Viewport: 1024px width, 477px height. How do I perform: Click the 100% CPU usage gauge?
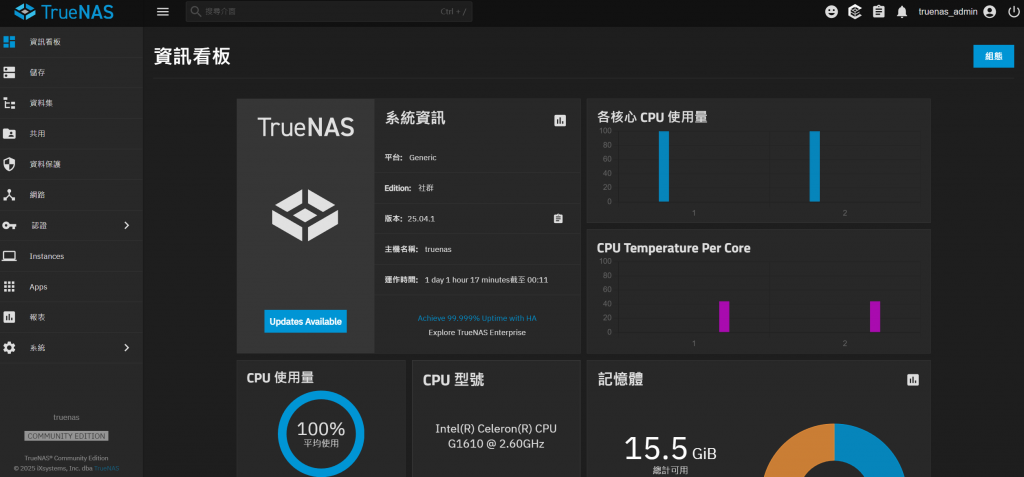[321, 433]
